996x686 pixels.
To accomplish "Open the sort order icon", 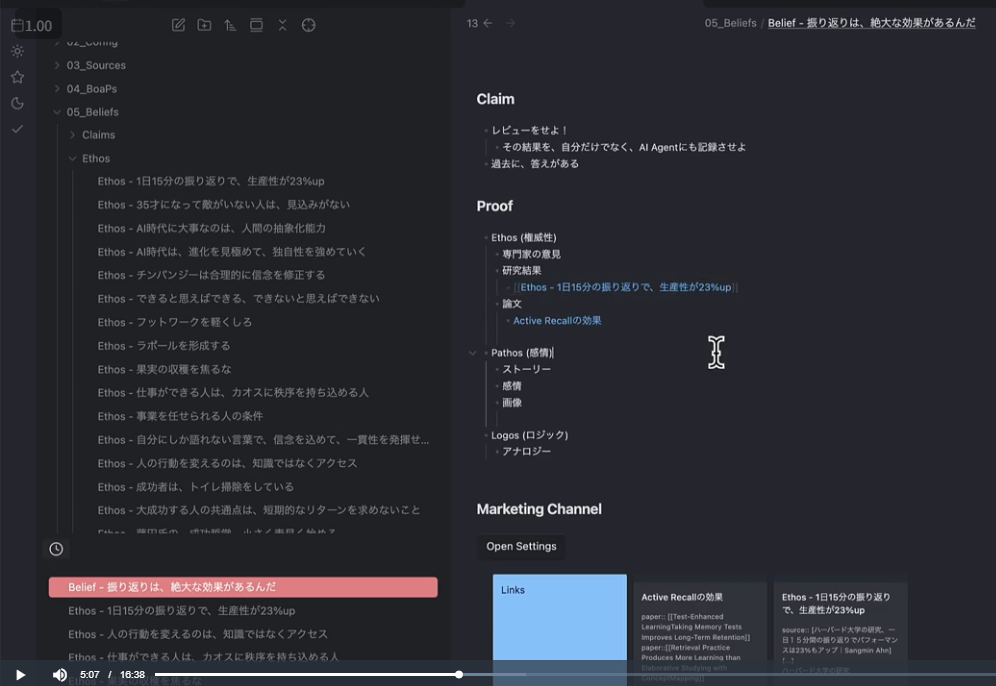I will pos(230,25).
